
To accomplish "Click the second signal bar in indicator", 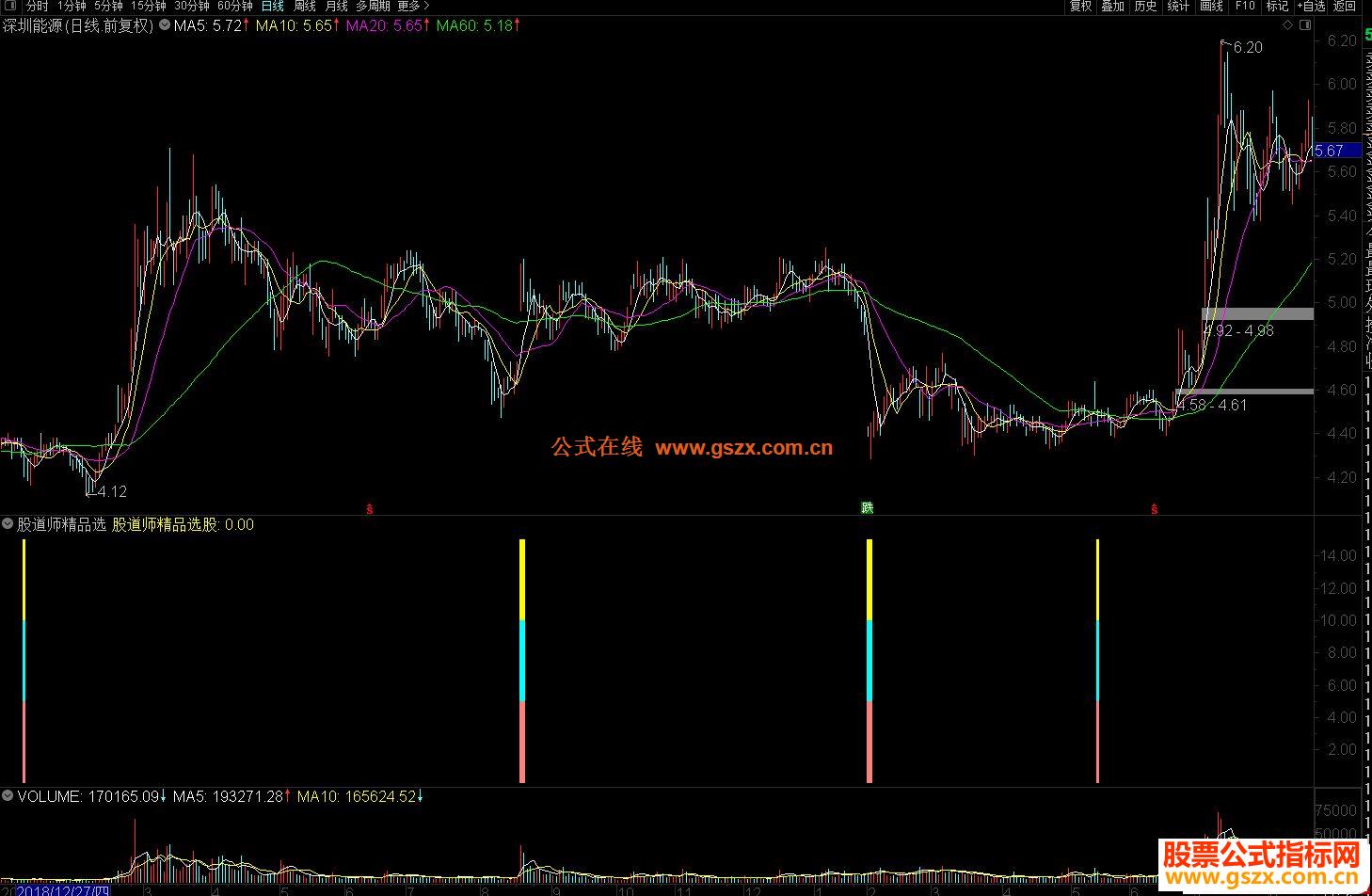I will [522, 661].
